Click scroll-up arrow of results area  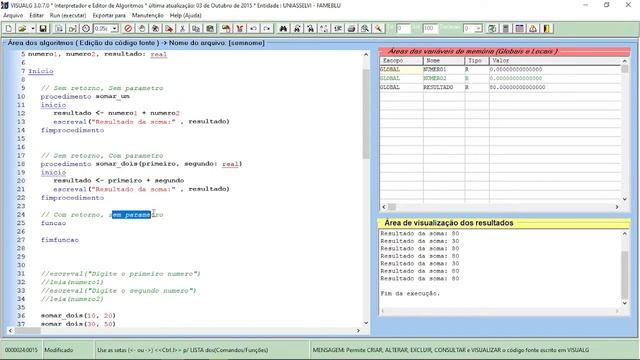tap(624, 233)
